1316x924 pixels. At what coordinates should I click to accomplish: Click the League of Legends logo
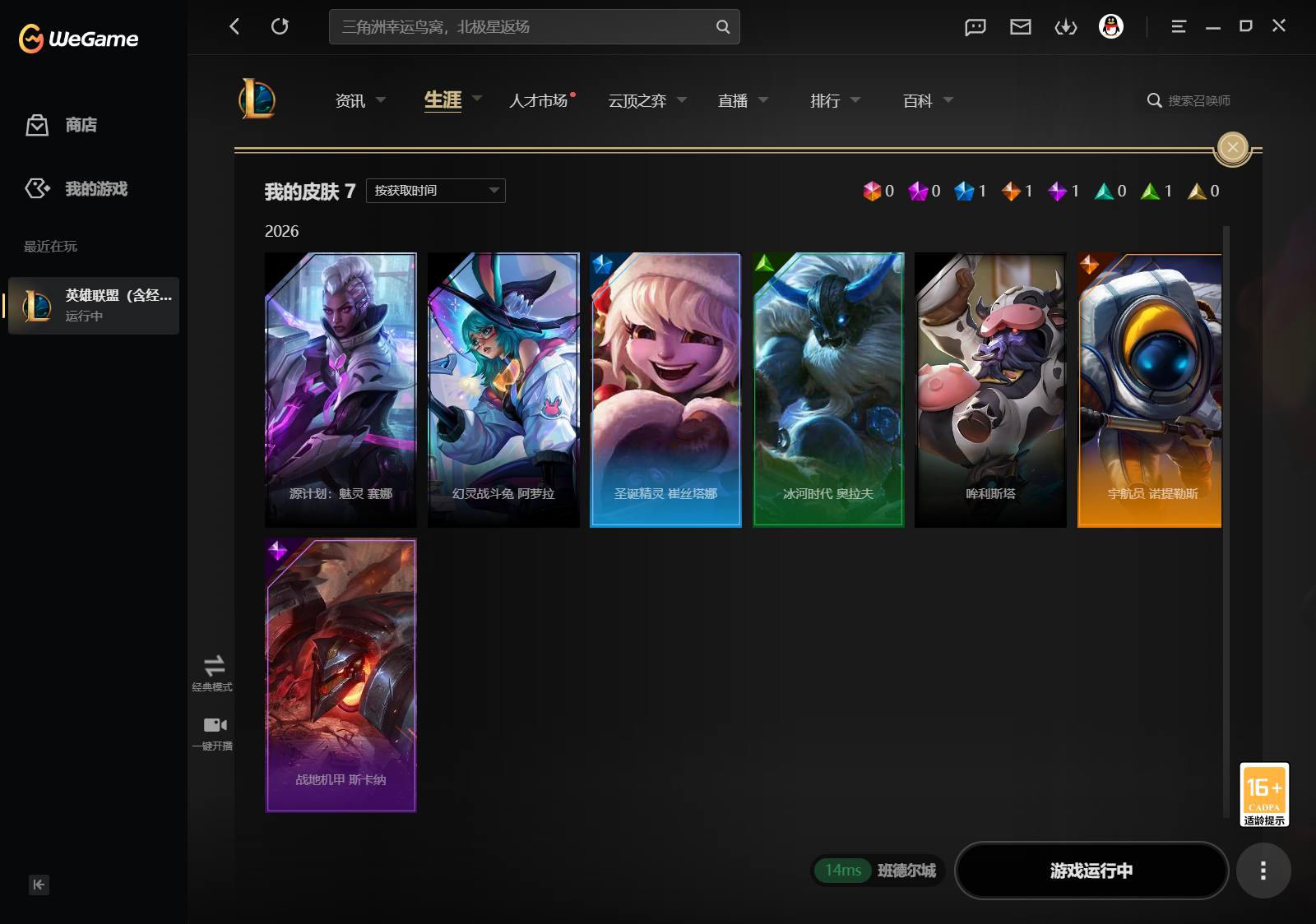(x=257, y=99)
